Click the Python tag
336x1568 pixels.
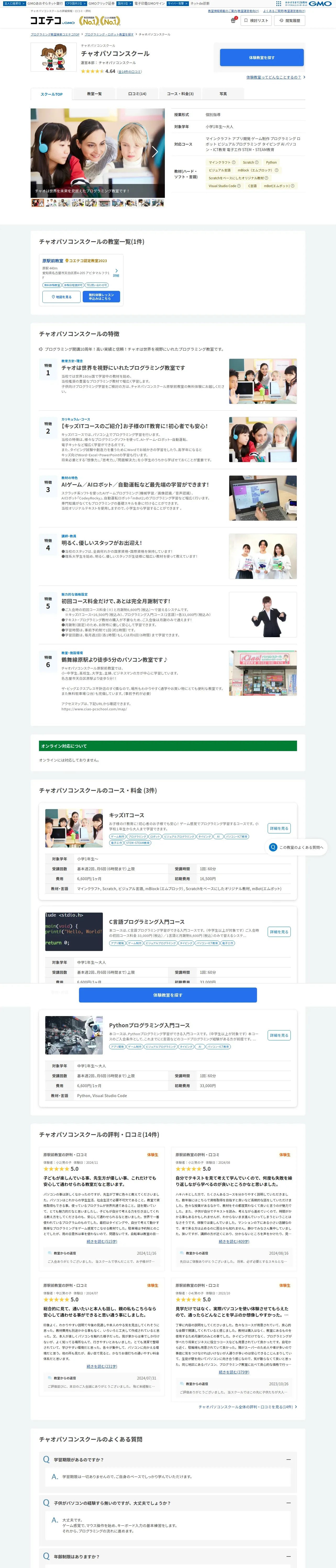(271, 163)
